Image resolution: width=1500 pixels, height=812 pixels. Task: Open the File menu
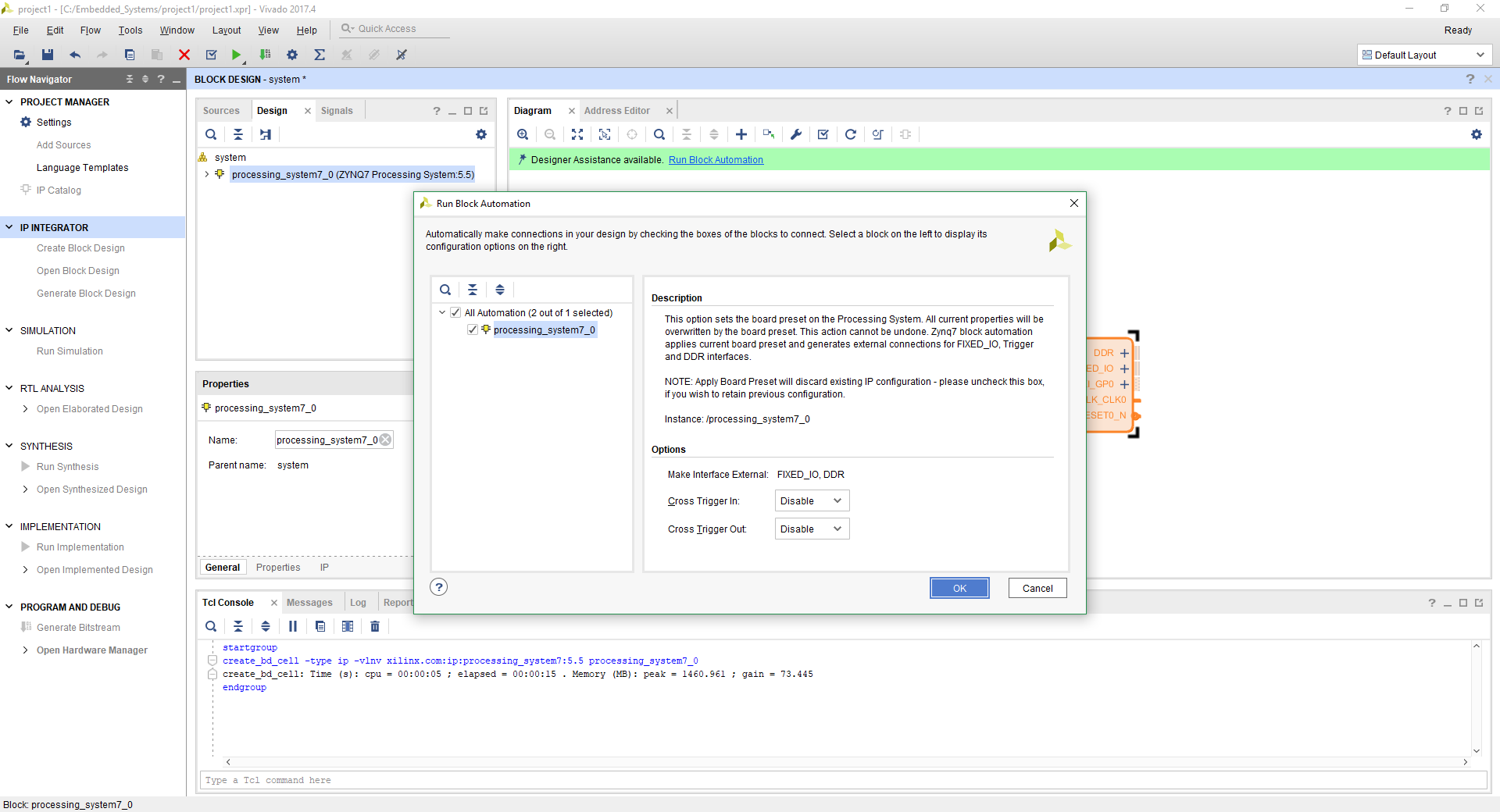(20, 30)
